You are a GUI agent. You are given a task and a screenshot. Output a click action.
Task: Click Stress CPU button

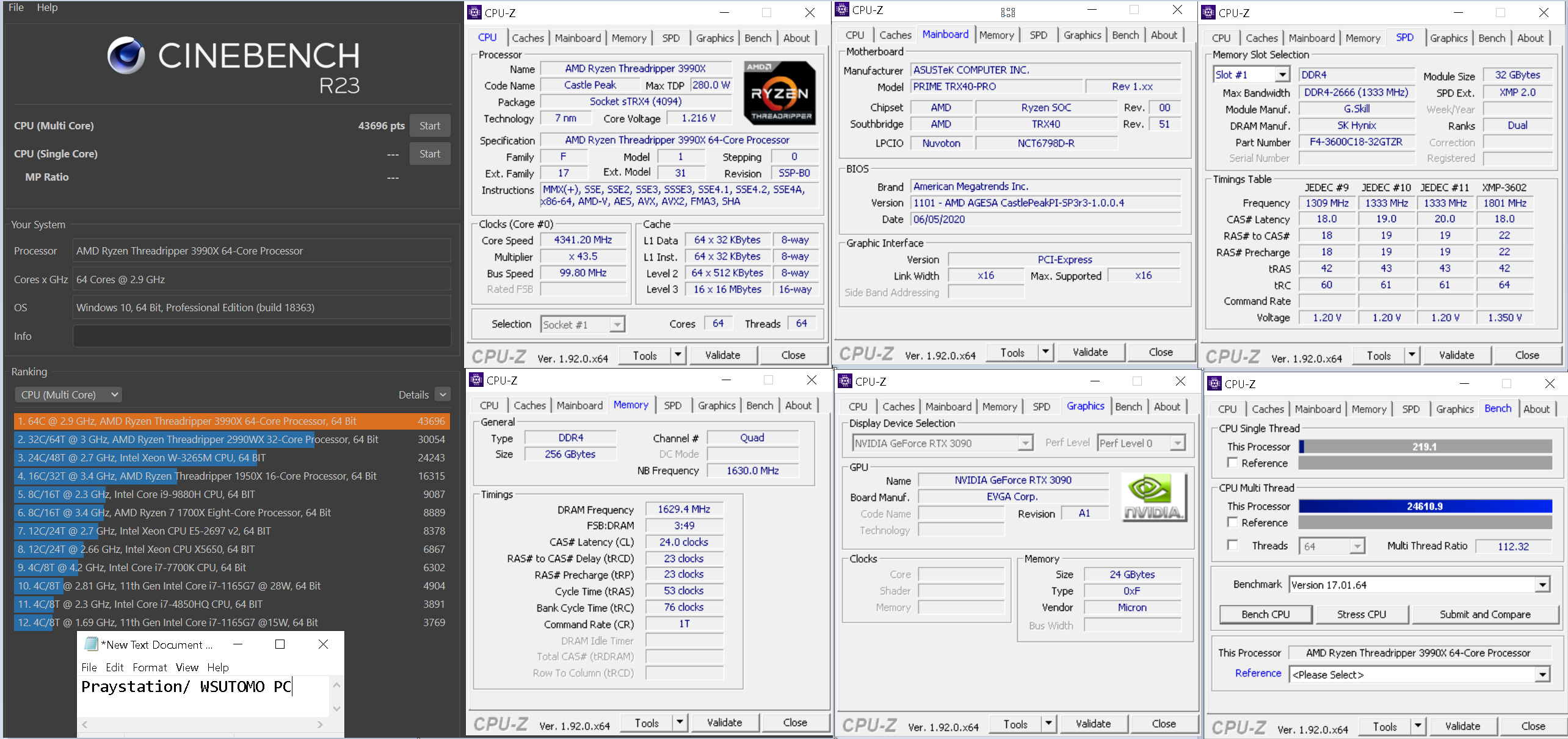click(x=1362, y=615)
